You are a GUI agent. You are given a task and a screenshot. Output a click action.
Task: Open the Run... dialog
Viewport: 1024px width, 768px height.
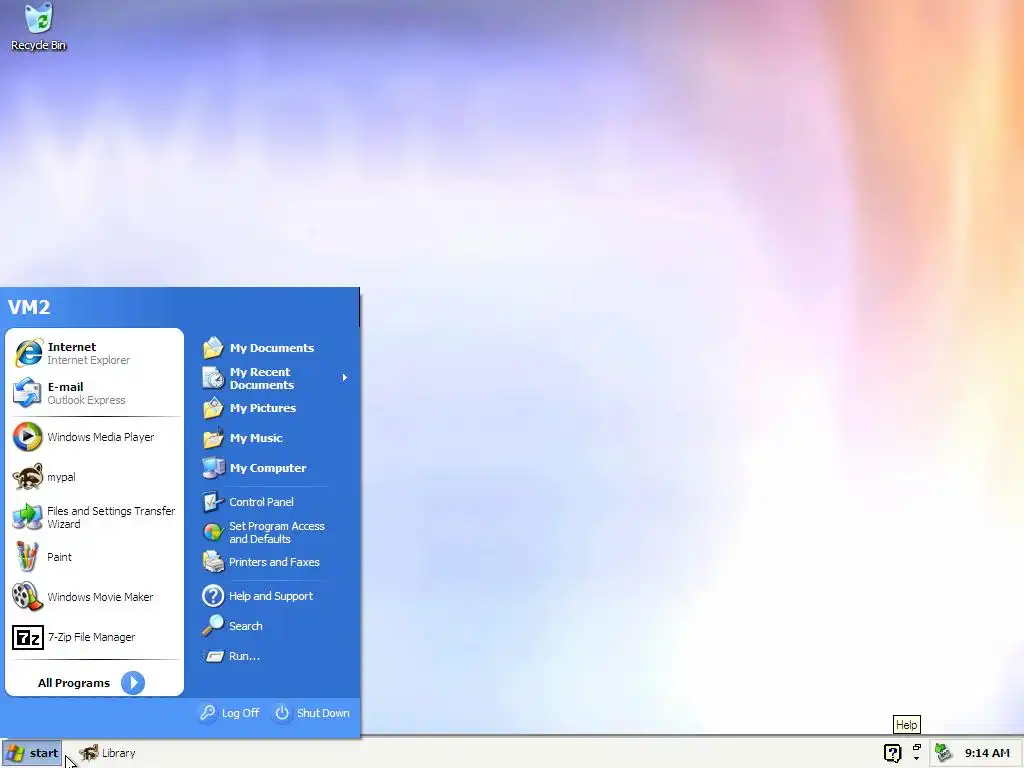(x=273, y=656)
